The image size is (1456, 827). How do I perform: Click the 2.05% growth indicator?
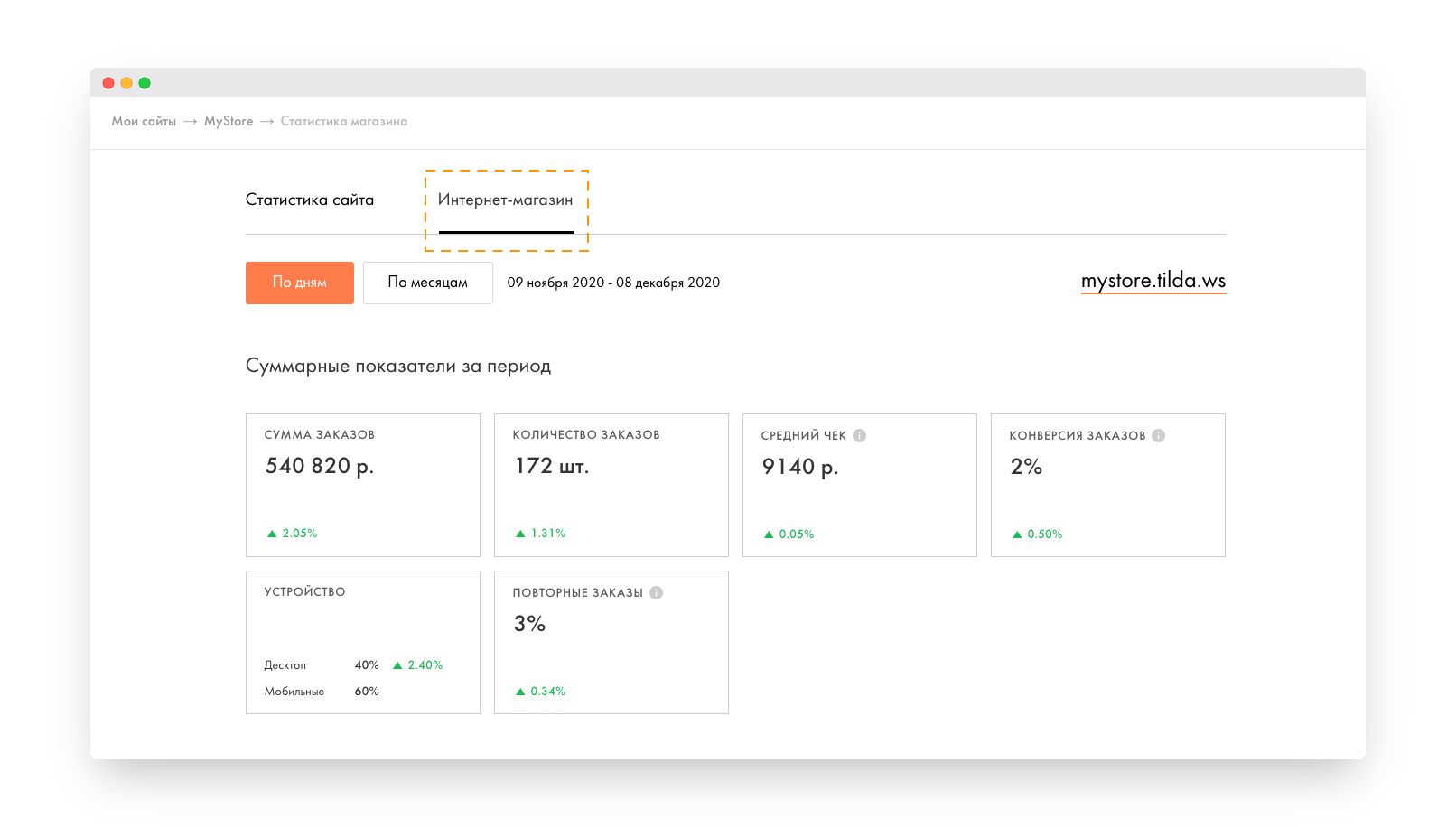(x=293, y=534)
